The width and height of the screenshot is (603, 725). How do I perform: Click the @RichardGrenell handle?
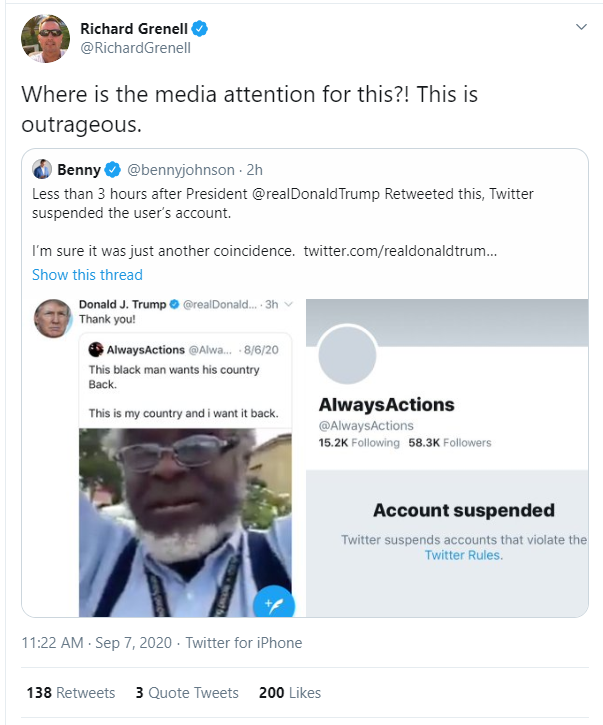coord(135,48)
